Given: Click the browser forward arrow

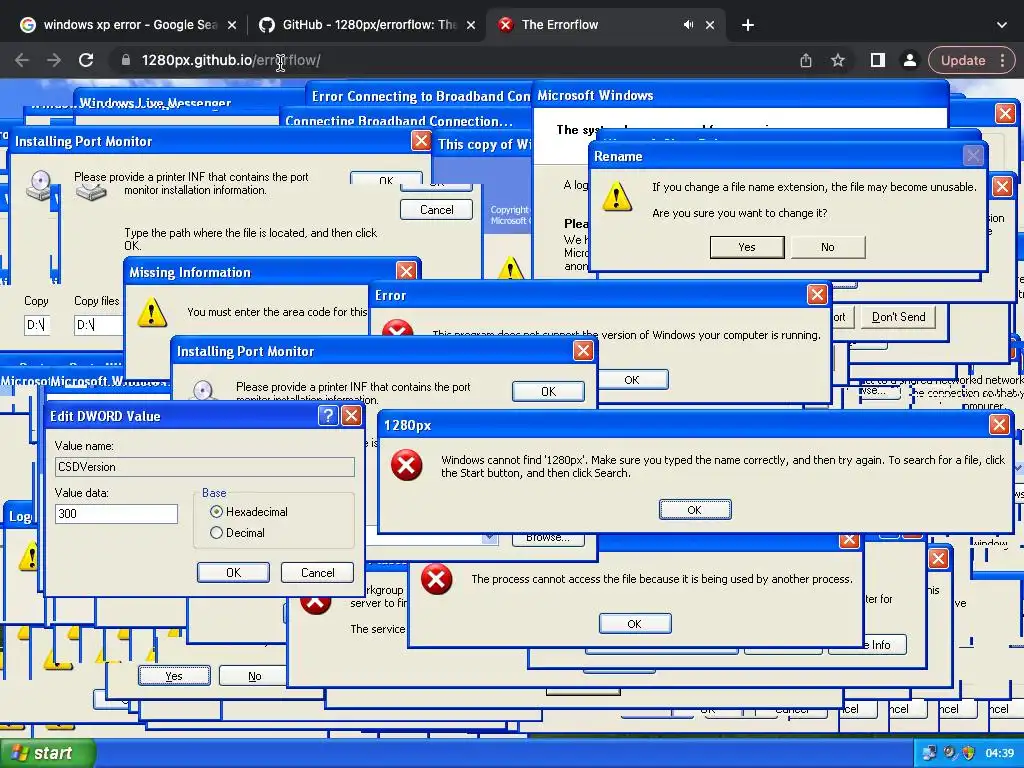Looking at the screenshot, I should 54,60.
